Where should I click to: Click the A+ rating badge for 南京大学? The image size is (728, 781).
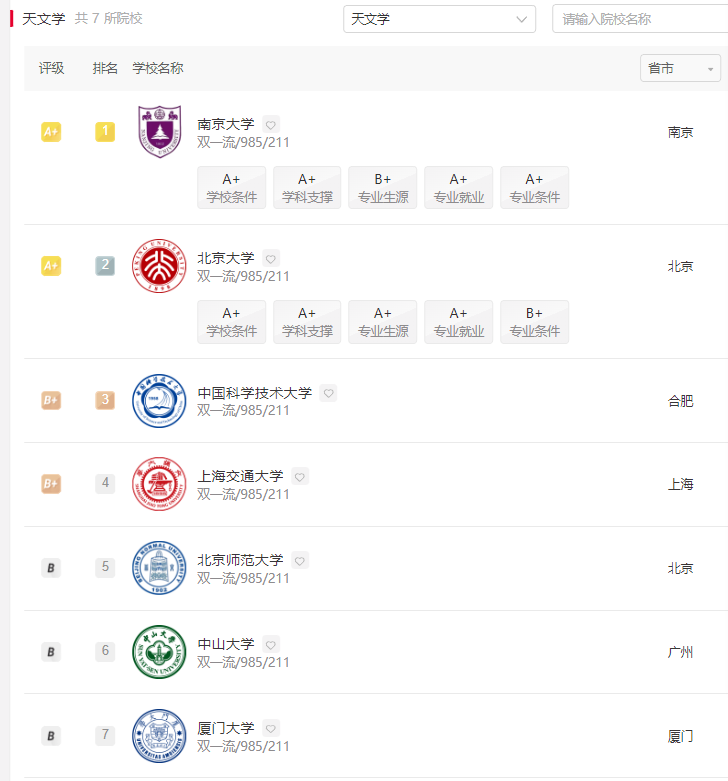pos(51,132)
